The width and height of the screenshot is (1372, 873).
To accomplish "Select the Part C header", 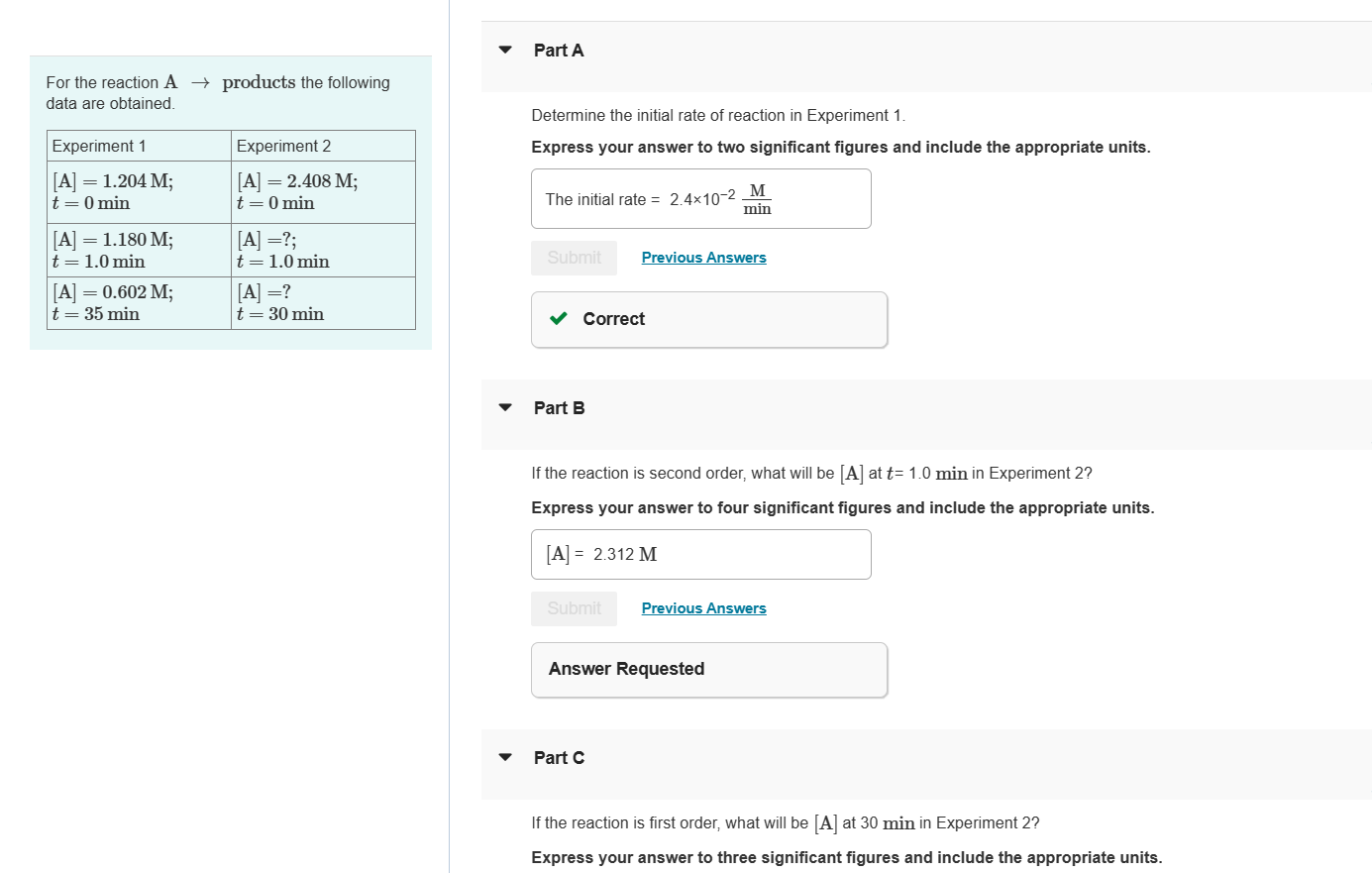I will click(x=560, y=756).
